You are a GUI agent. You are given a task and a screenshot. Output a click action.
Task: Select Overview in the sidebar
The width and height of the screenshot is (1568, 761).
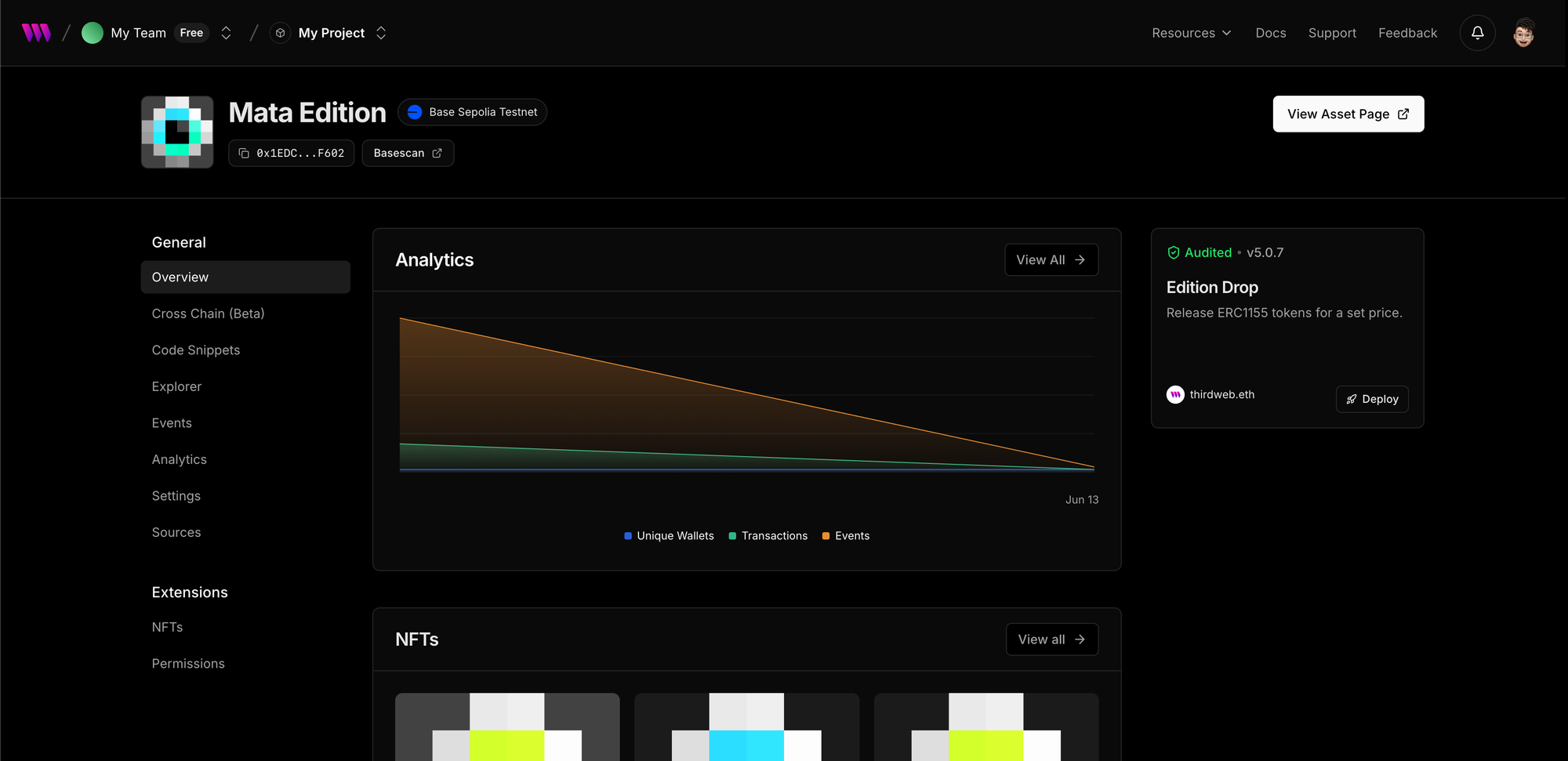point(245,277)
